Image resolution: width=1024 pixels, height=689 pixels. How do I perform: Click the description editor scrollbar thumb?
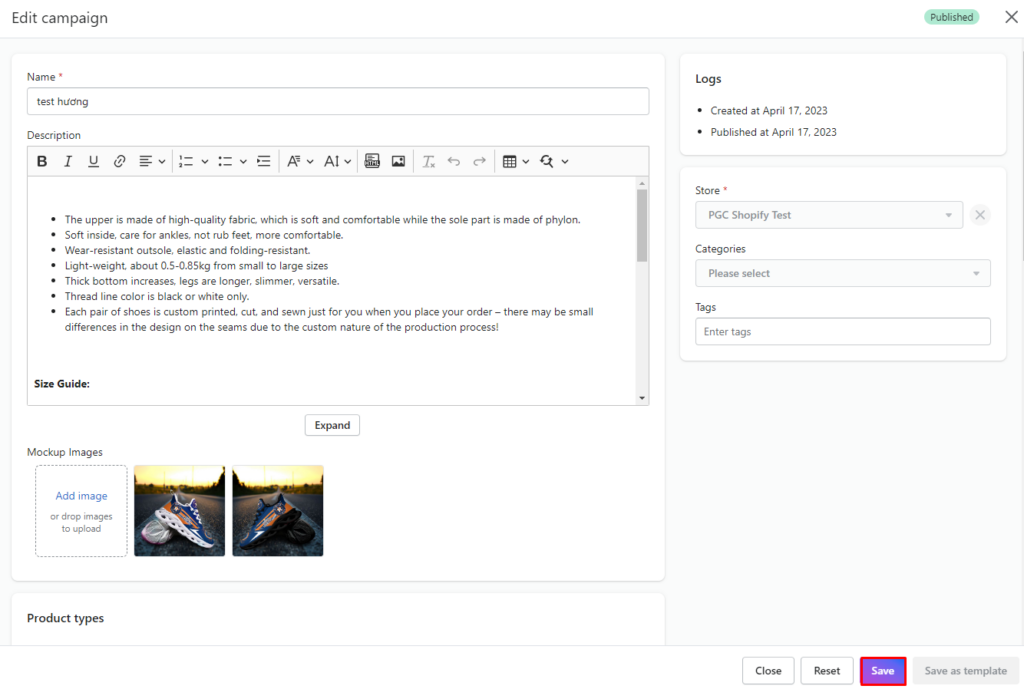pyautogui.click(x=642, y=225)
